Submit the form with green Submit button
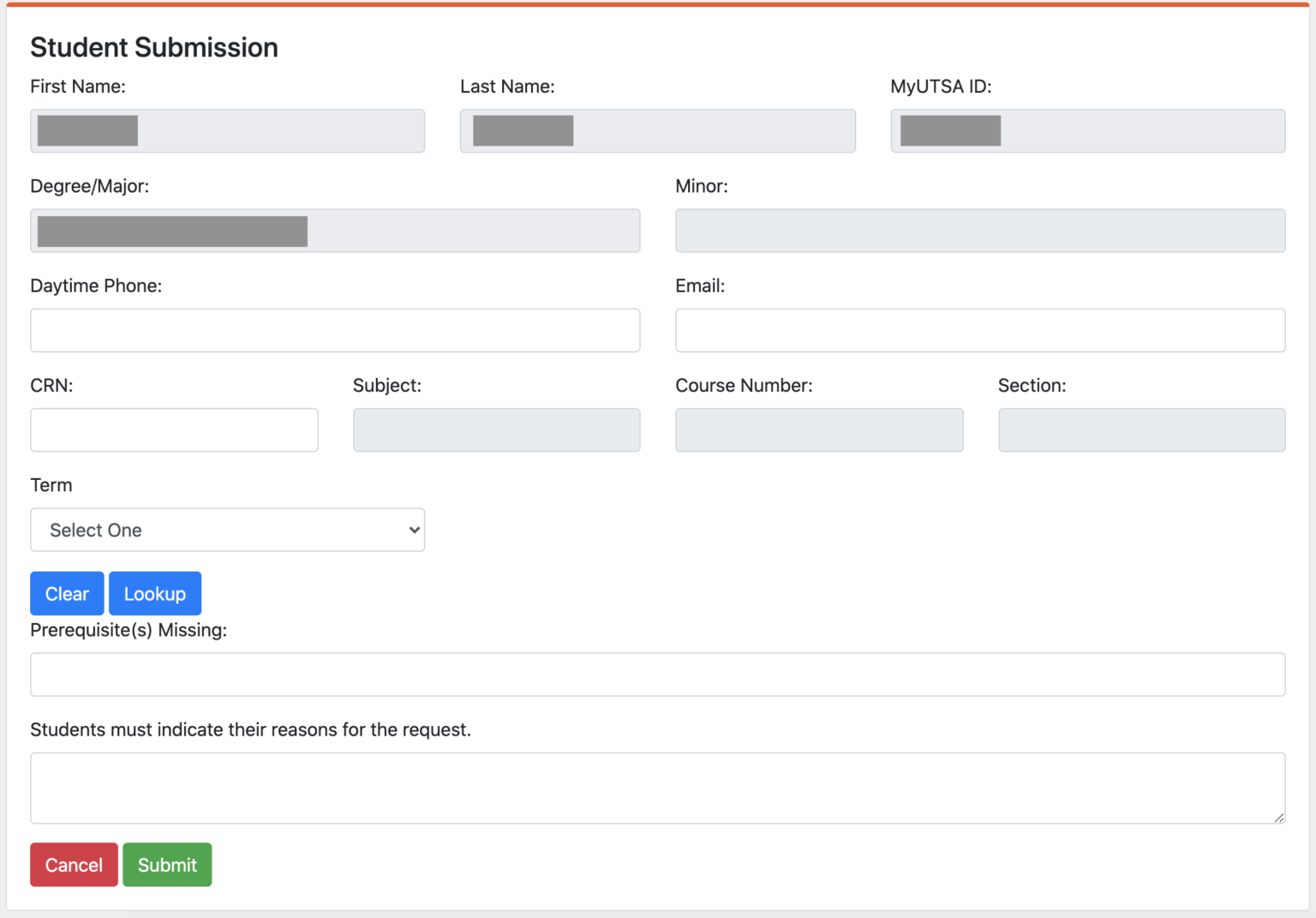 click(x=167, y=865)
